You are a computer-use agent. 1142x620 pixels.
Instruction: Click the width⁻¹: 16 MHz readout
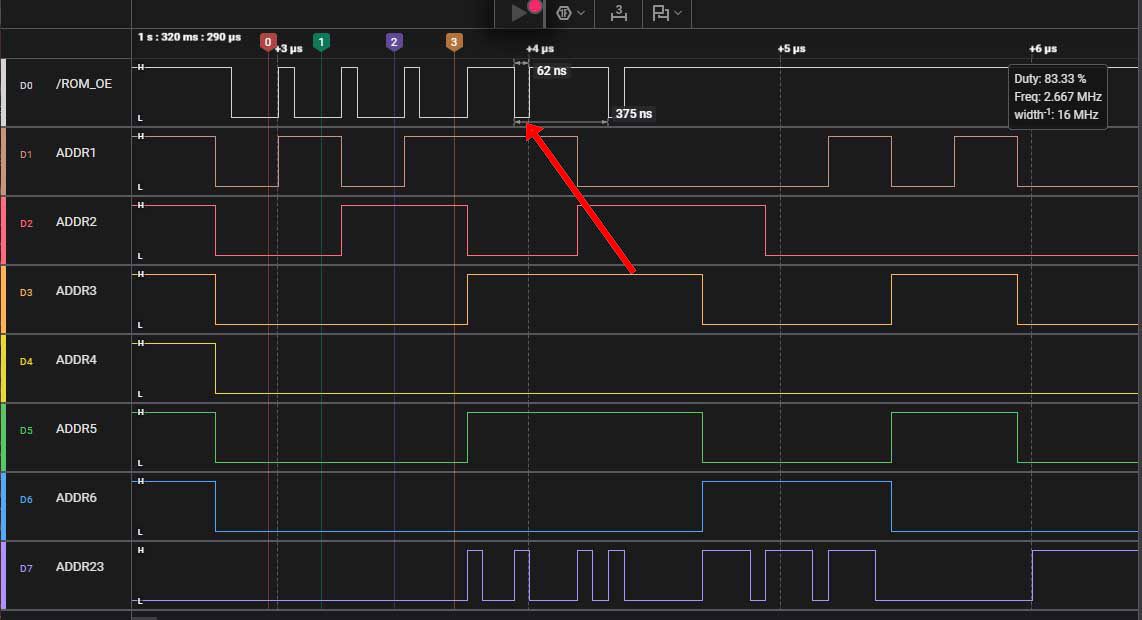point(1056,114)
